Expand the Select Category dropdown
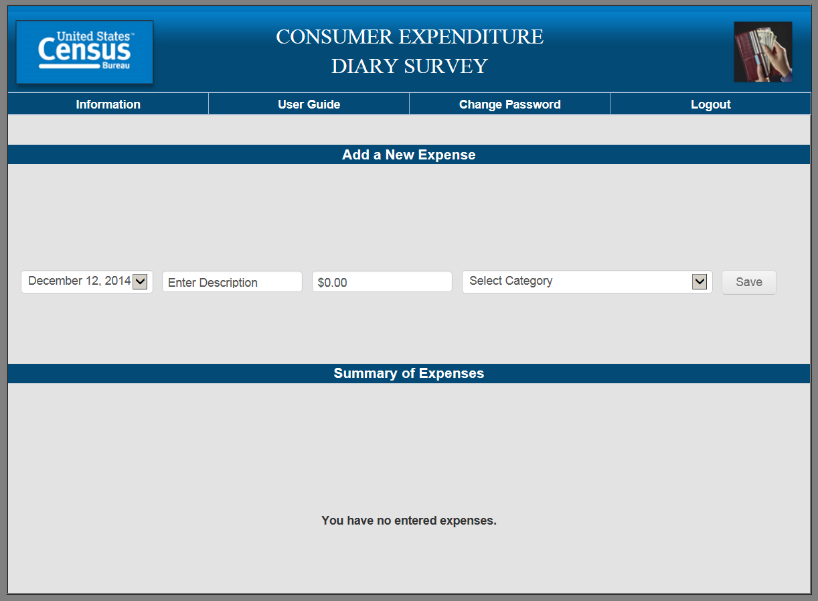 tap(587, 282)
